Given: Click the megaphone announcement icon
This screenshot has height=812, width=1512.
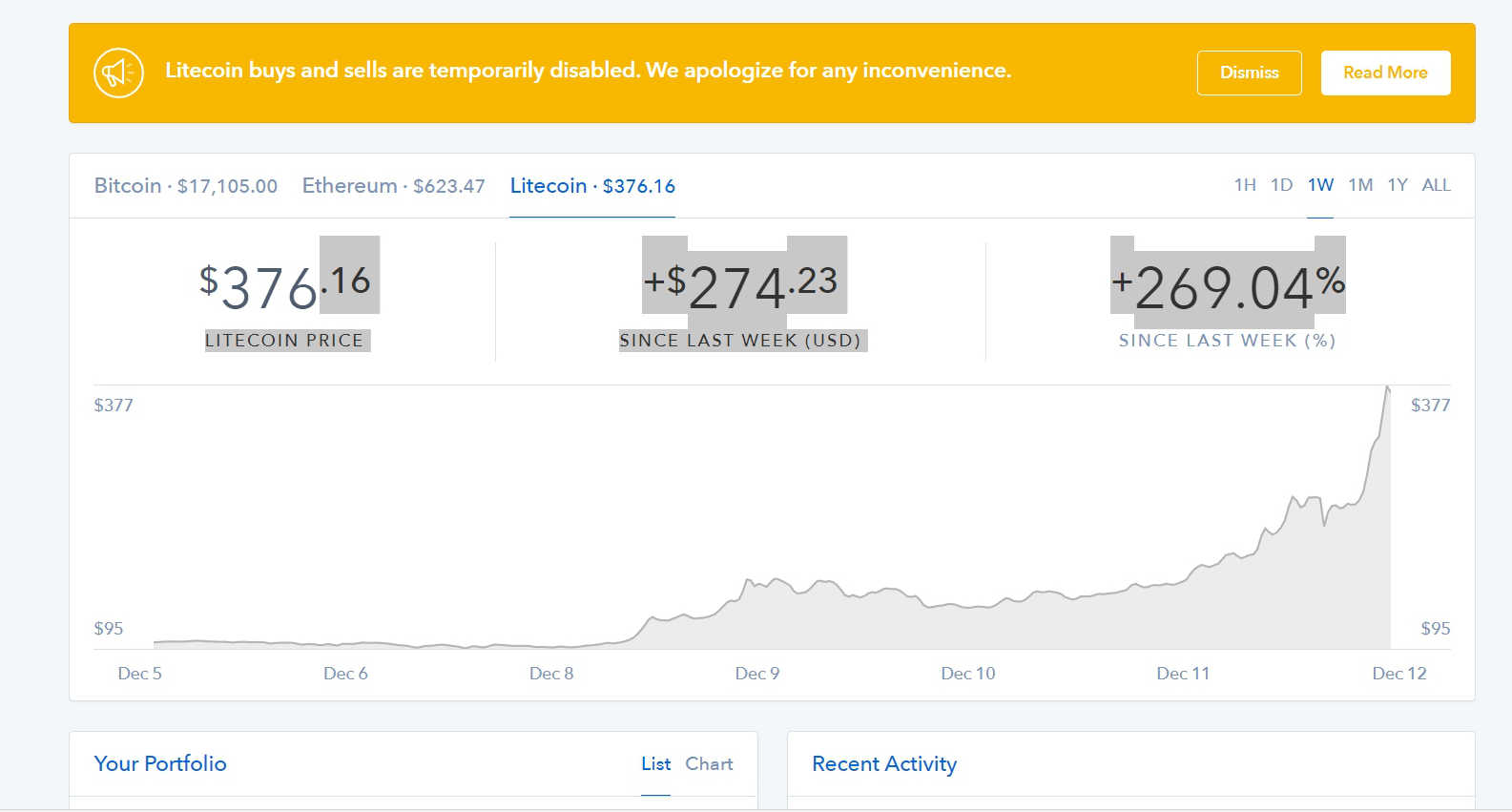Looking at the screenshot, I should point(118,73).
